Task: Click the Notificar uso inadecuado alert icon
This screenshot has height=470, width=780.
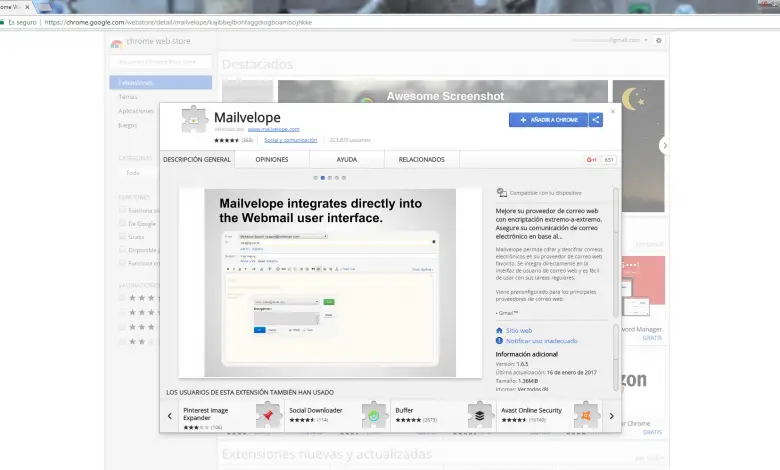Action: click(499, 341)
